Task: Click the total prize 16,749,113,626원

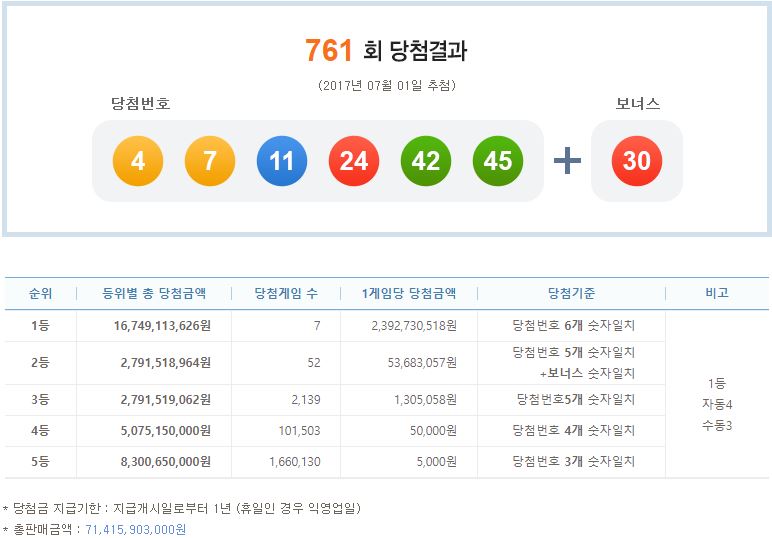Action: click(162, 326)
